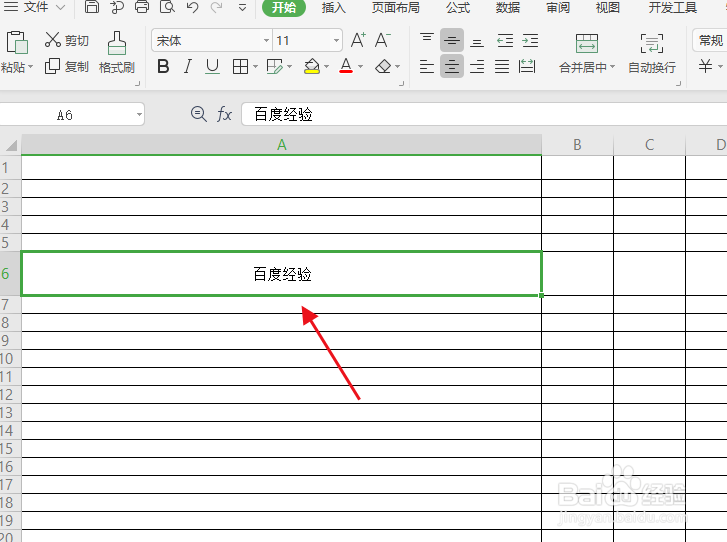This screenshot has width=727, height=542.
Task: Toggle vertical middle alignment
Action: pyautogui.click(x=452, y=40)
